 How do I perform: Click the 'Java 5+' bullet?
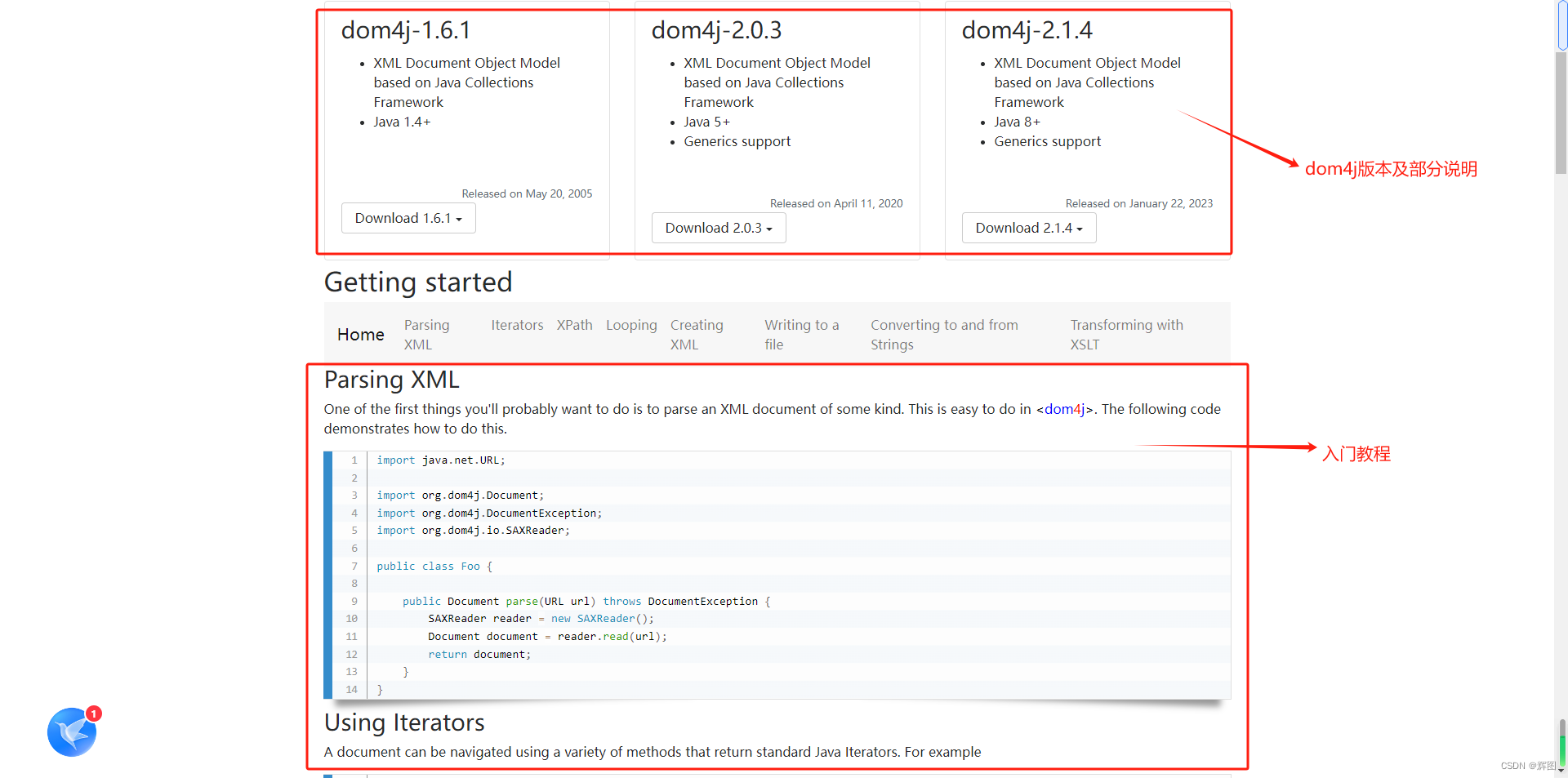[707, 122]
